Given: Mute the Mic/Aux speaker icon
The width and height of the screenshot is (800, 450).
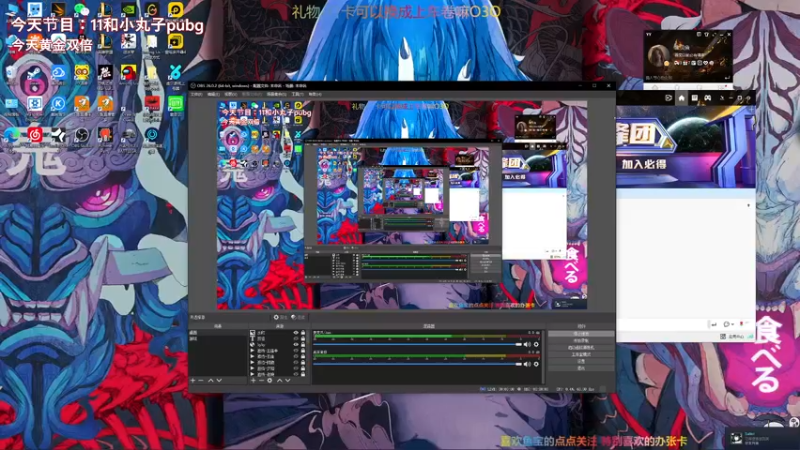Looking at the screenshot, I should [x=528, y=344].
